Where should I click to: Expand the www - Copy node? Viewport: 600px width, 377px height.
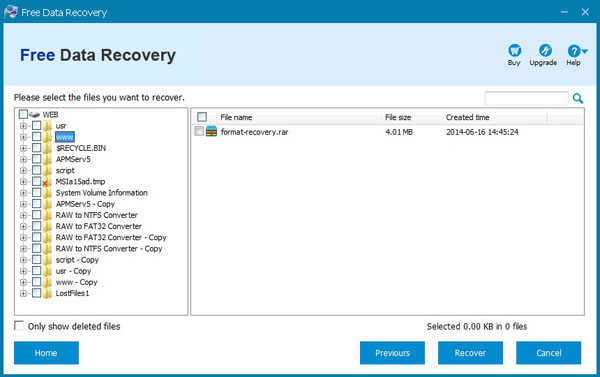23,282
